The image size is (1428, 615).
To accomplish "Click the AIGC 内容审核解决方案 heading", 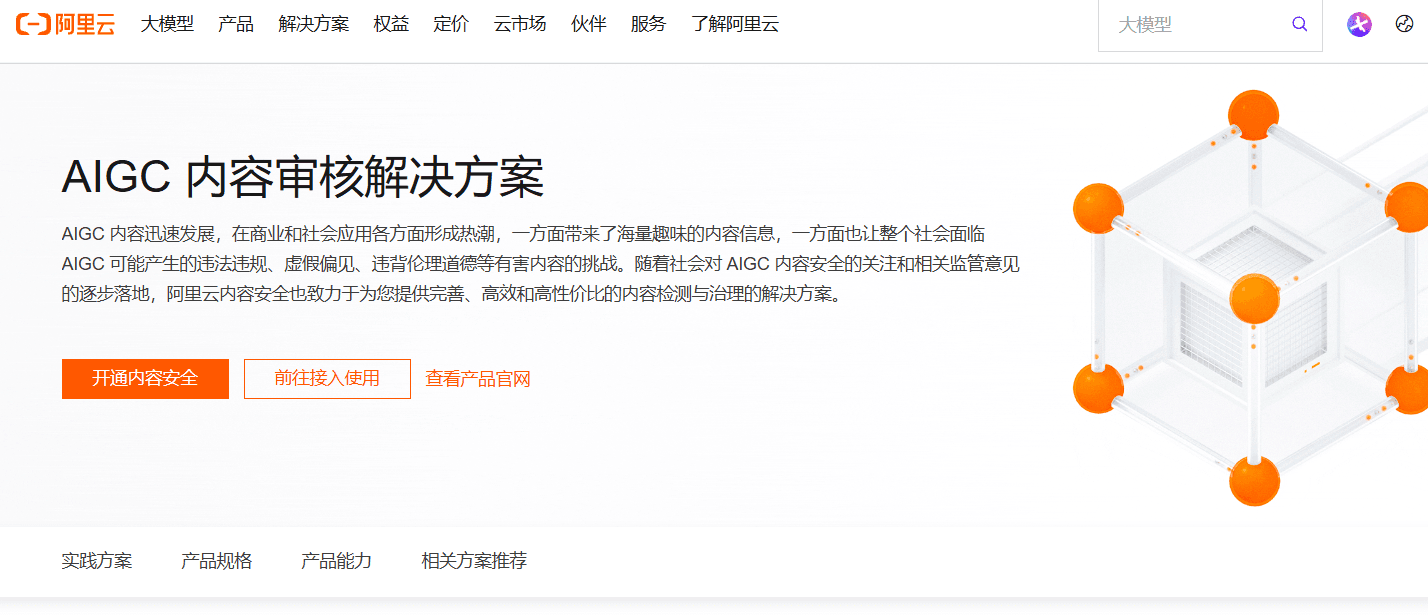I will click(x=303, y=179).
